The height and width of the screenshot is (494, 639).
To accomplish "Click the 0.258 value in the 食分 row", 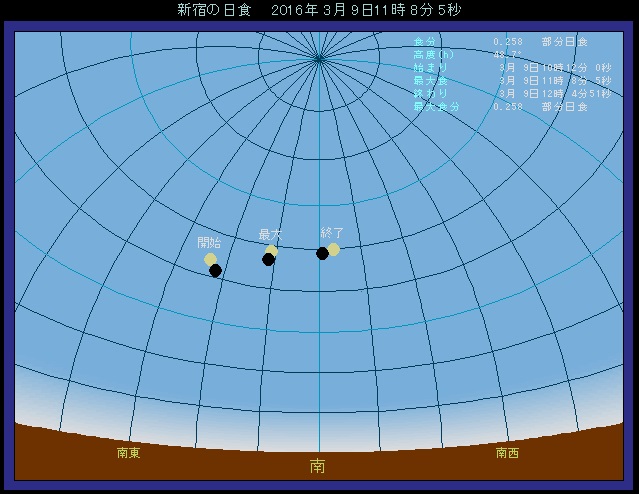I will [x=508, y=42].
